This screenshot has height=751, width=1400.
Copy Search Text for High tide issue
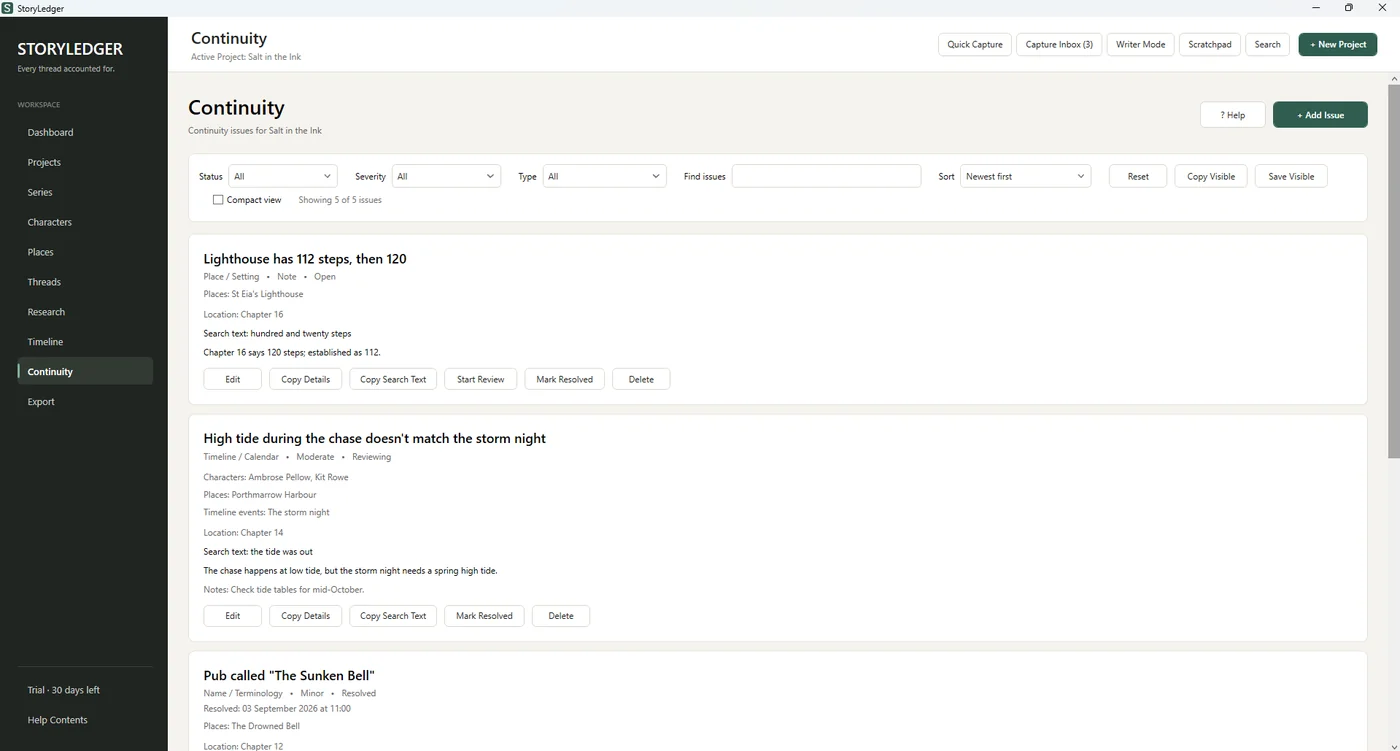pyautogui.click(x=393, y=616)
